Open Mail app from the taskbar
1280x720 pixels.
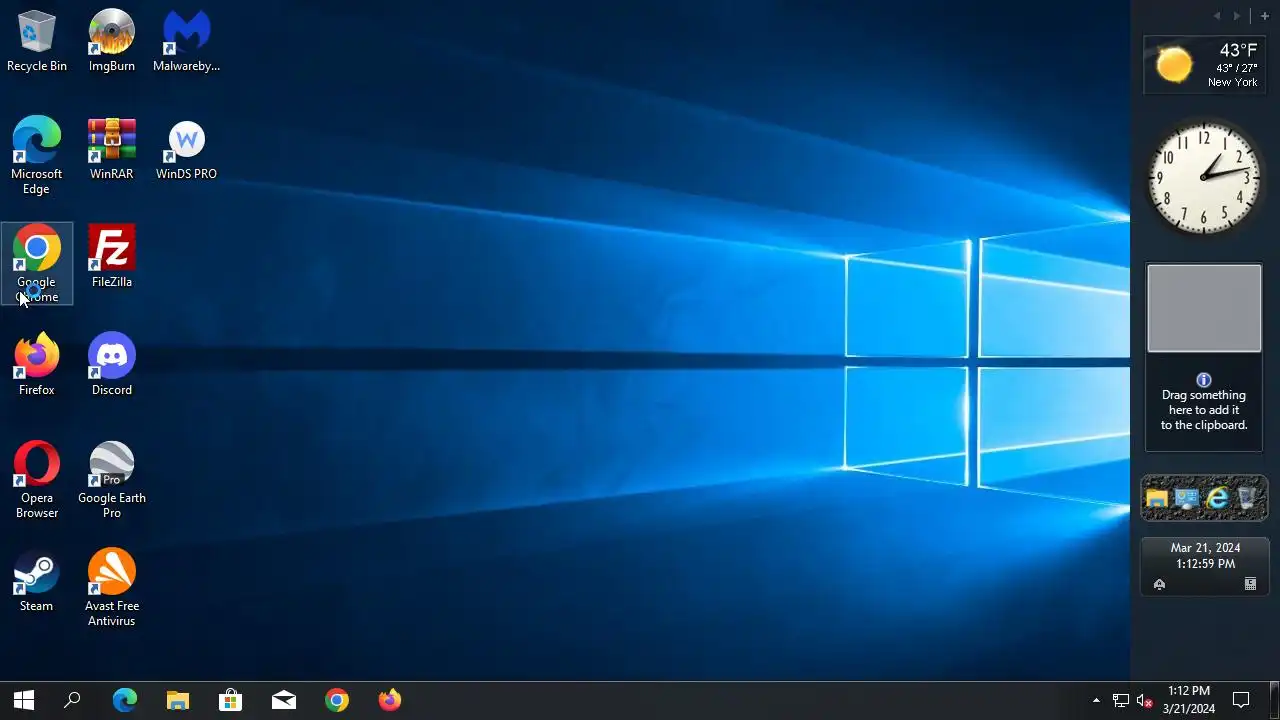pos(284,700)
